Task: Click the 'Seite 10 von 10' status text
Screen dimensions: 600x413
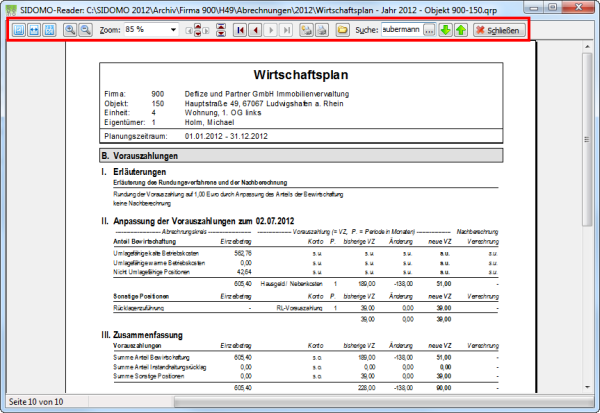Action: (36, 402)
